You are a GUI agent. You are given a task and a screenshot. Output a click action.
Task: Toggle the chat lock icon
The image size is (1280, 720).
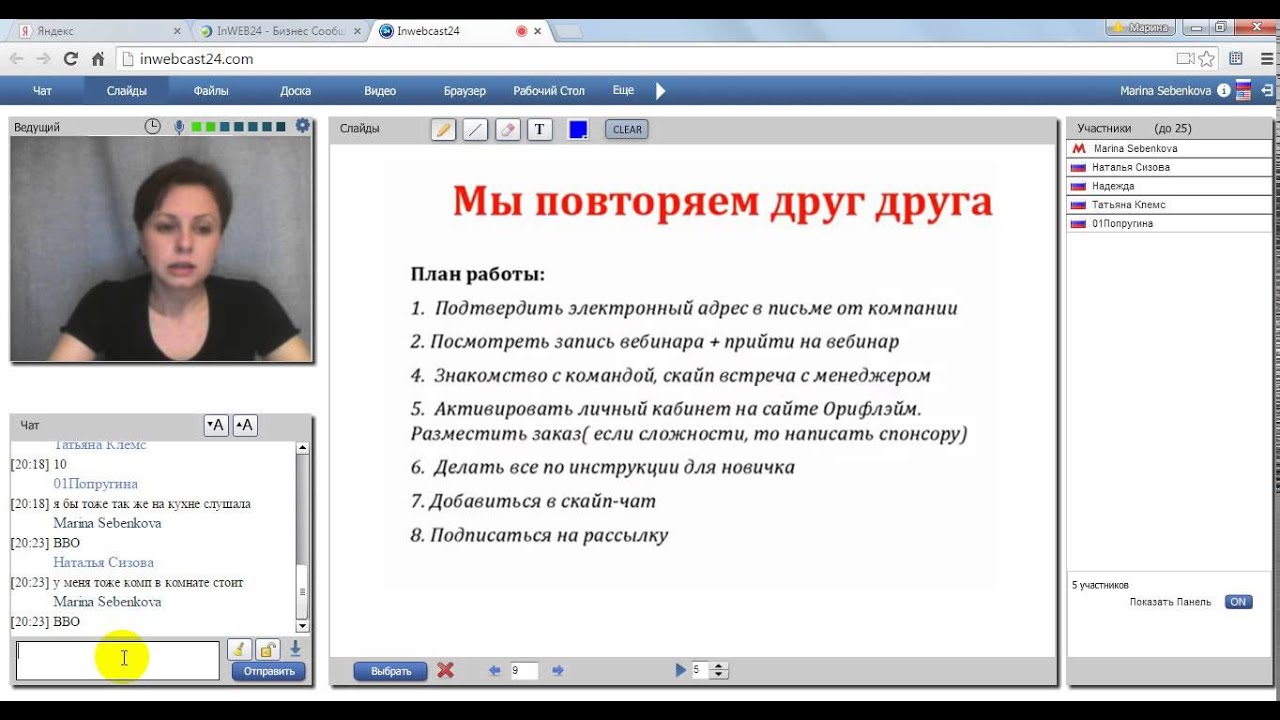(267, 649)
